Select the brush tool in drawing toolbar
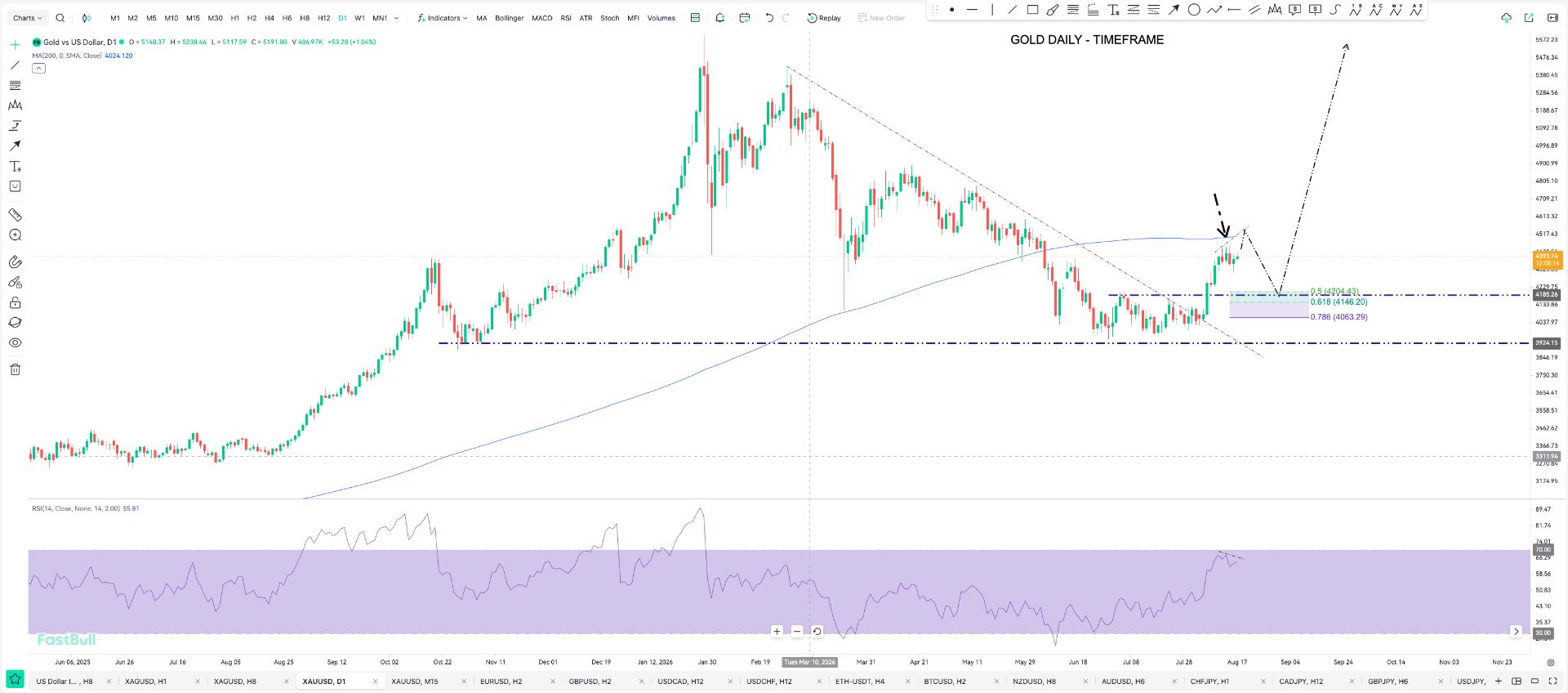 pyautogui.click(x=1053, y=10)
